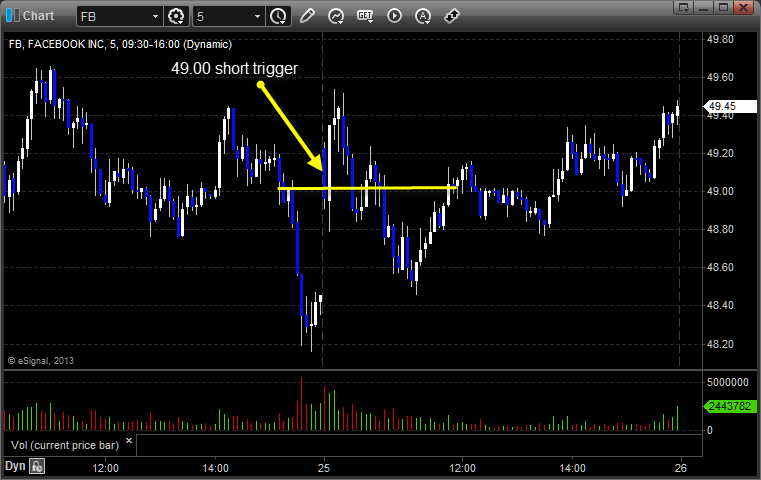
Task: Open symbol settings gear menu
Action: click(176, 16)
